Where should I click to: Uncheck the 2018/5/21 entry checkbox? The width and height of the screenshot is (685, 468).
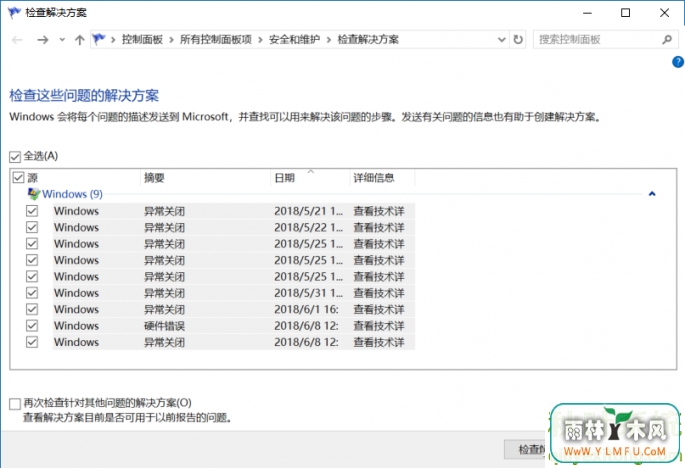[x=32, y=211]
